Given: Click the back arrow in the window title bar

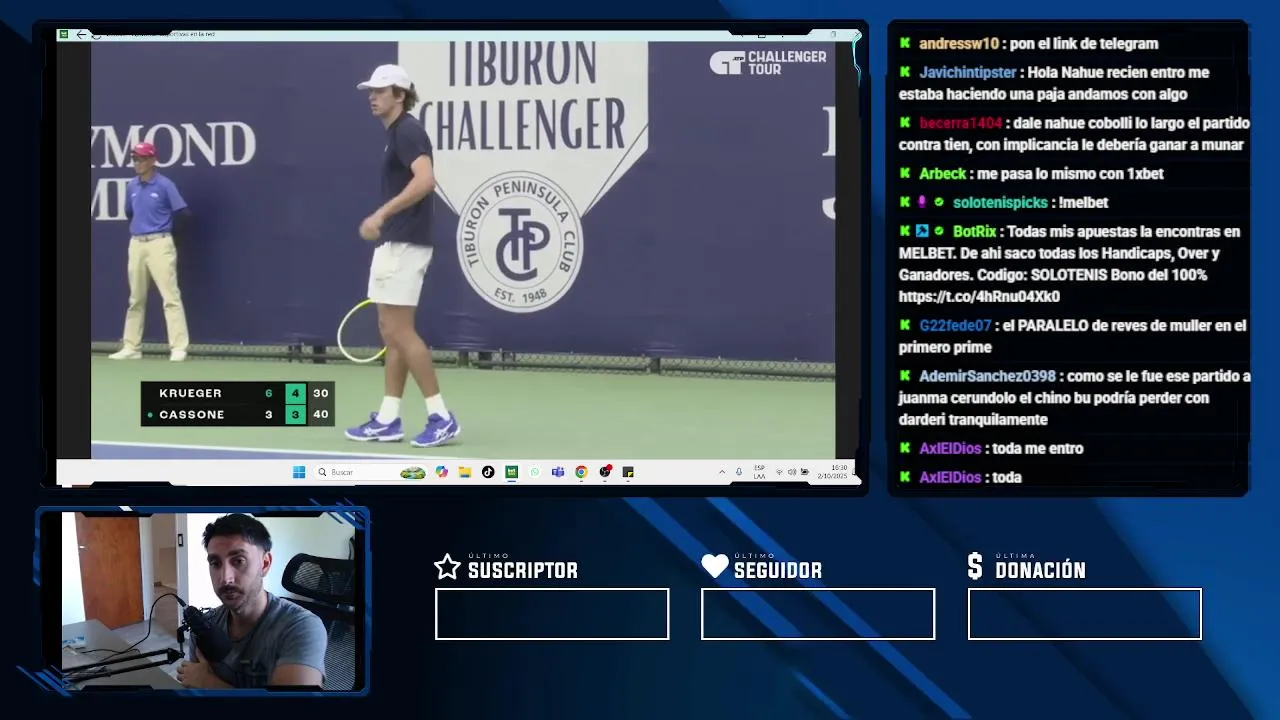Looking at the screenshot, I should click(x=81, y=34).
